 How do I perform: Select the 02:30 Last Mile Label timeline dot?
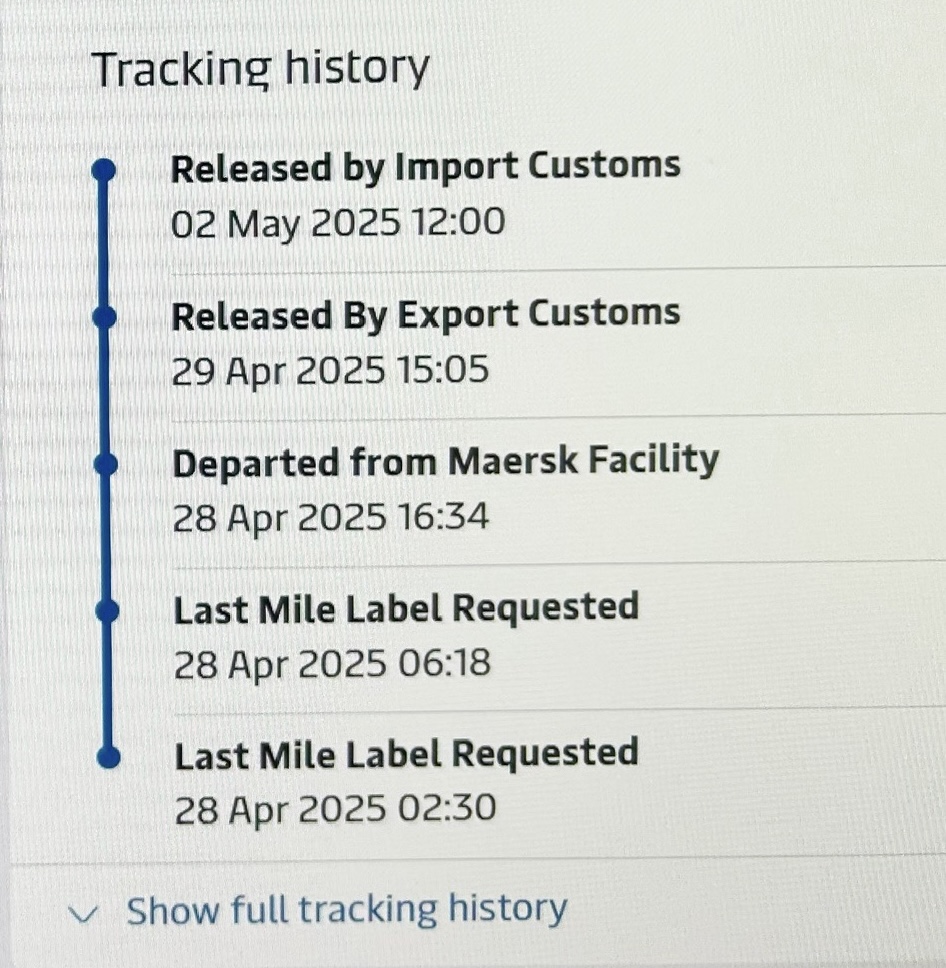(x=109, y=757)
